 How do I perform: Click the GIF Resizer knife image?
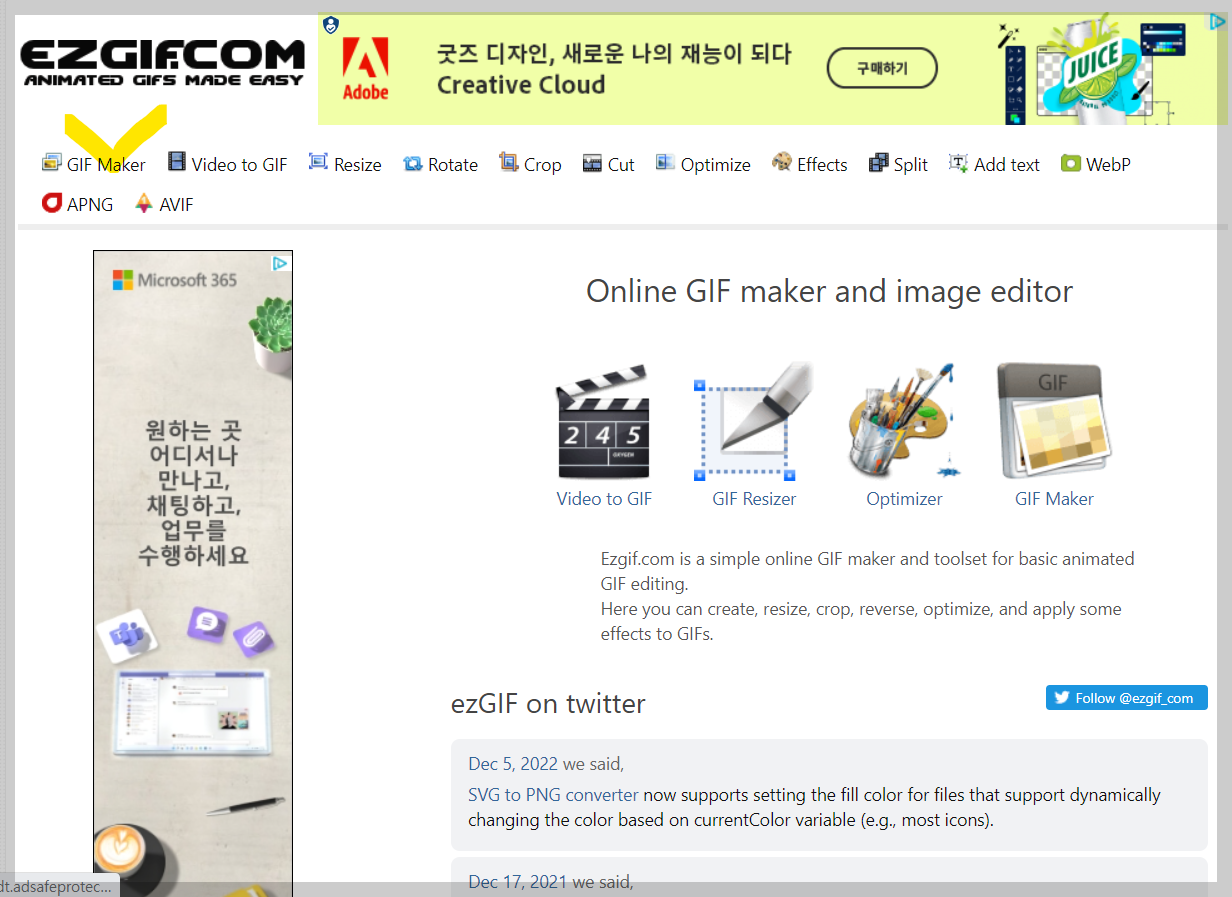(x=754, y=423)
